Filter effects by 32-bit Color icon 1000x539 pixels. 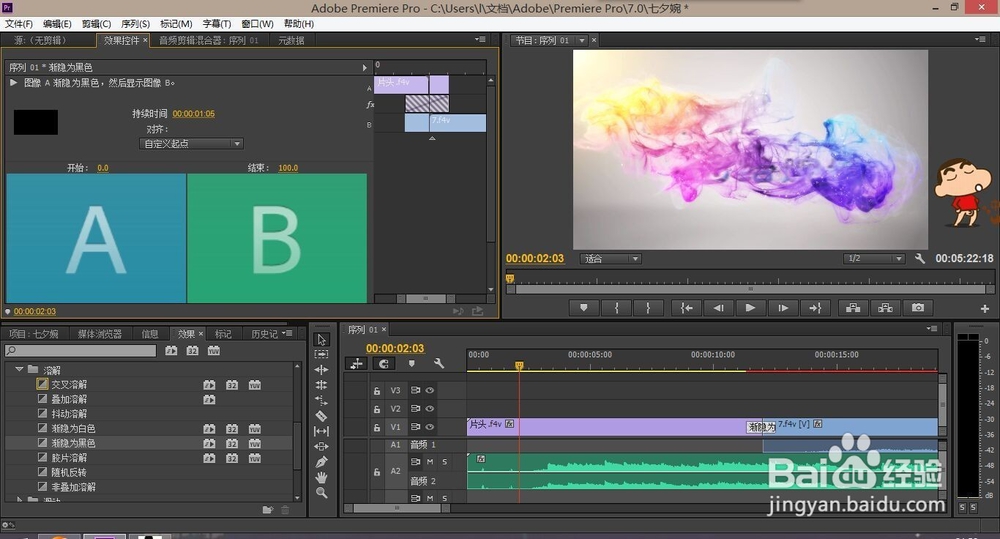[193, 350]
